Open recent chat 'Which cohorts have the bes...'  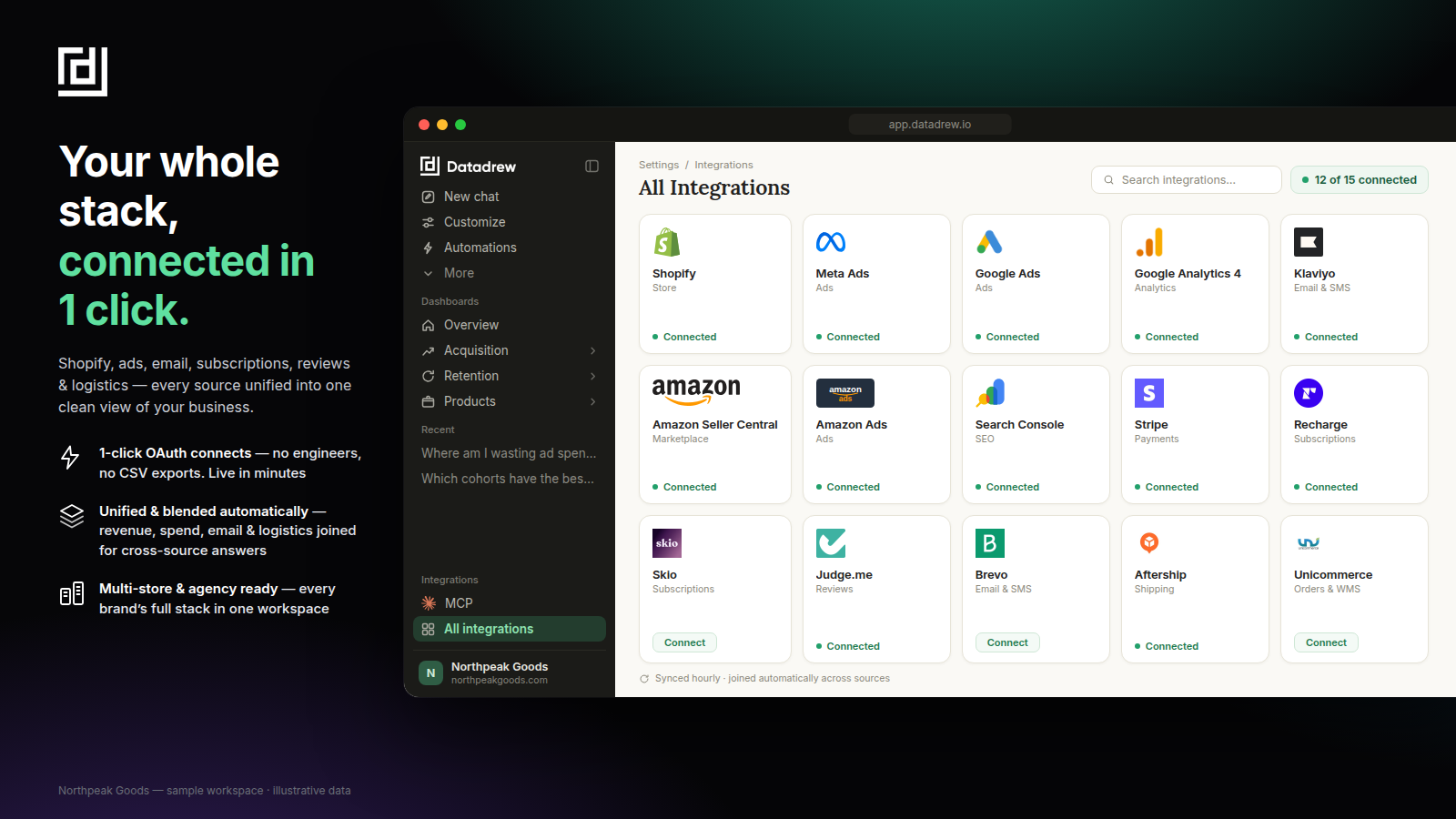(x=508, y=479)
